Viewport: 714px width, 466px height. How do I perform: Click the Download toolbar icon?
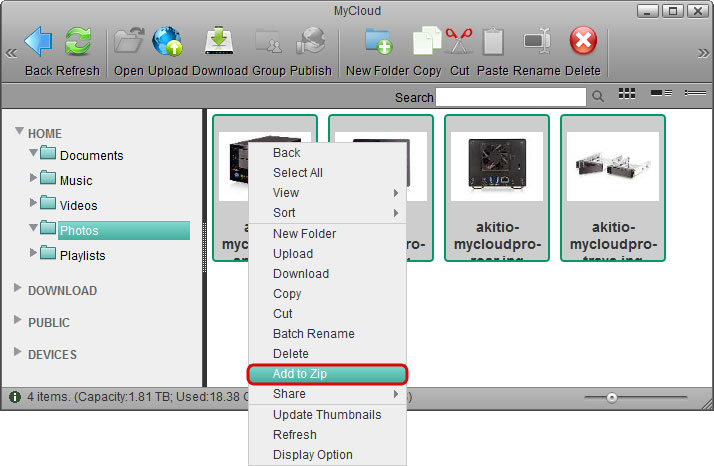(219, 42)
